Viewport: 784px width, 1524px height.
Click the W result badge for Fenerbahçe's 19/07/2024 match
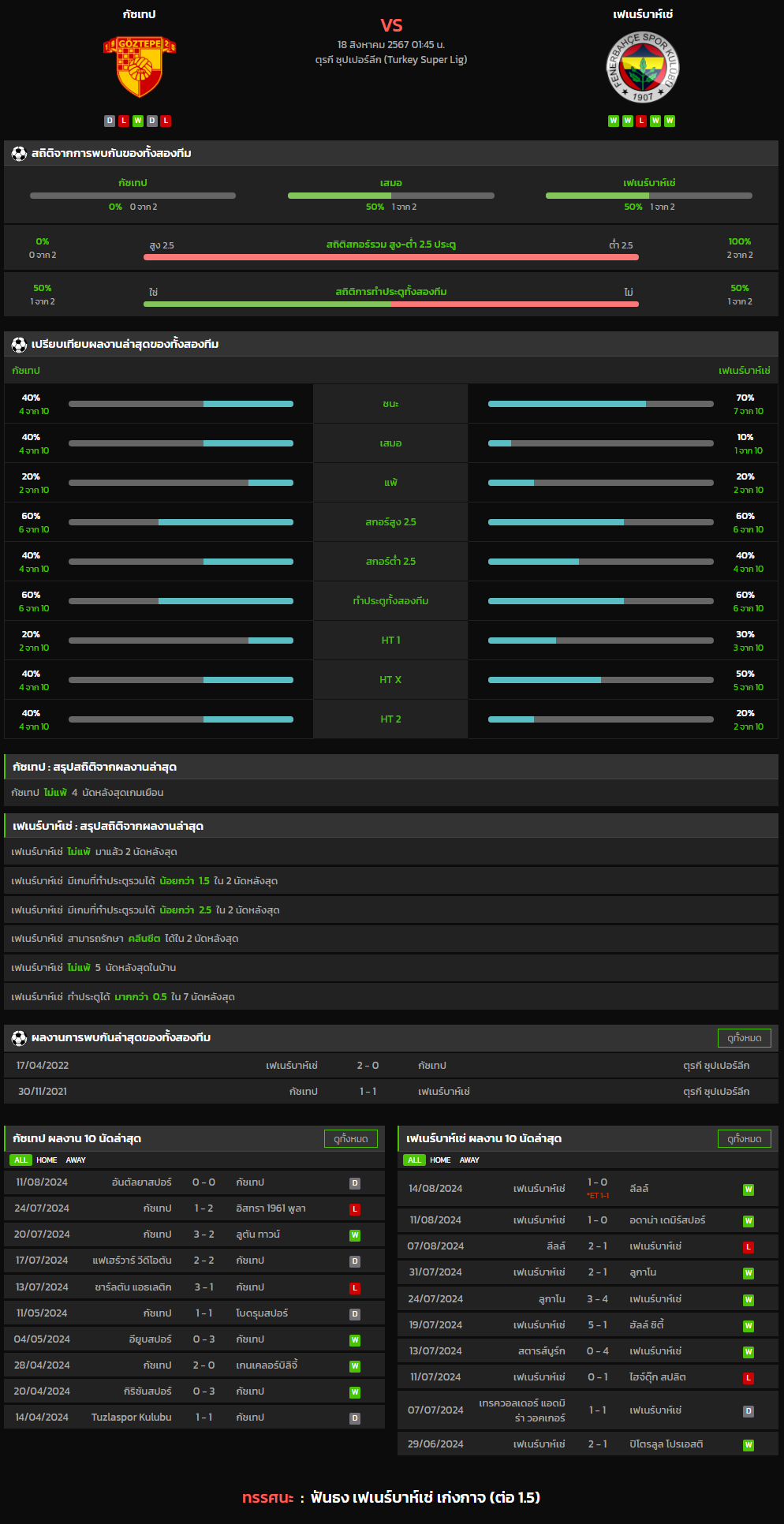[749, 1326]
